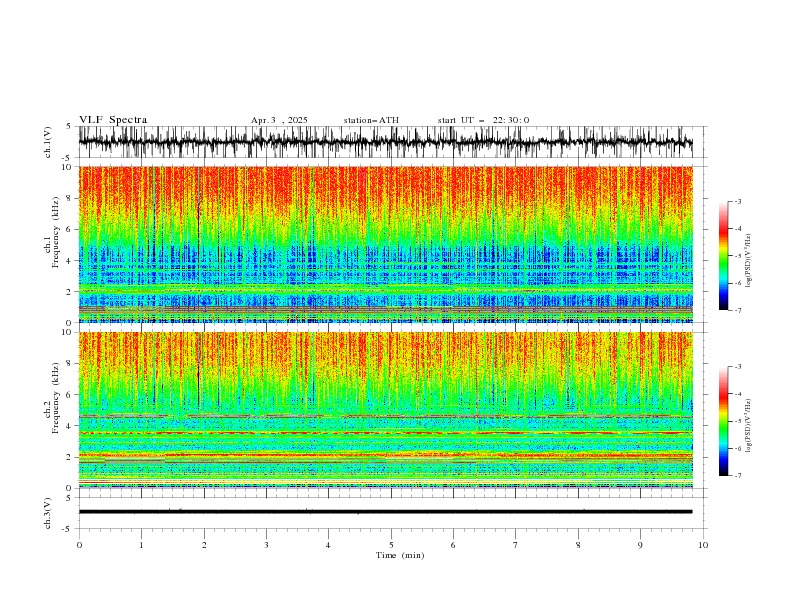Click the "8" kHz tick of ch.2 spectrogram
The width and height of the screenshot is (792, 612).
tap(70, 364)
